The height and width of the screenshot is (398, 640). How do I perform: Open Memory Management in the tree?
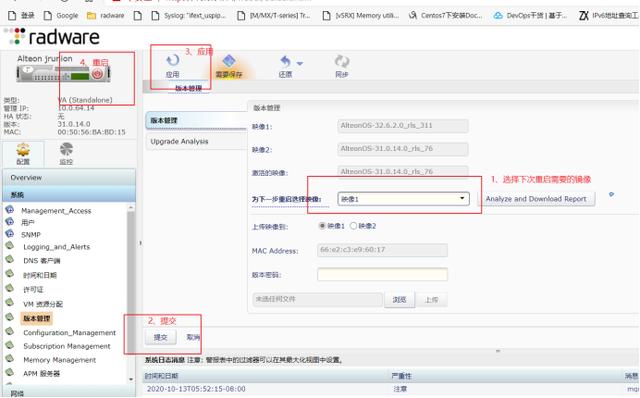point(60,360)
